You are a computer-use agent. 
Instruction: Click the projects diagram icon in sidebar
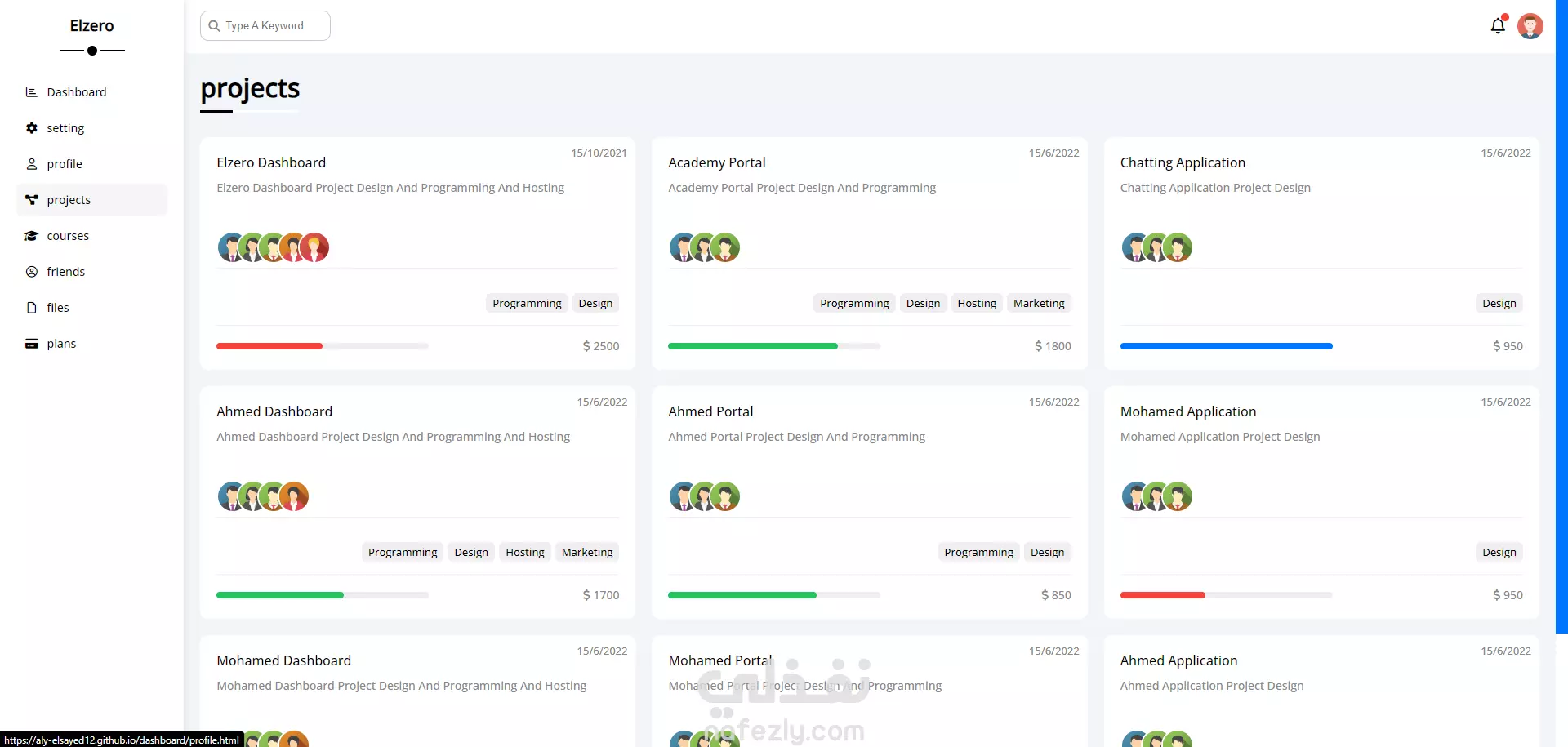pyautogui.click(x=32, y=200)
